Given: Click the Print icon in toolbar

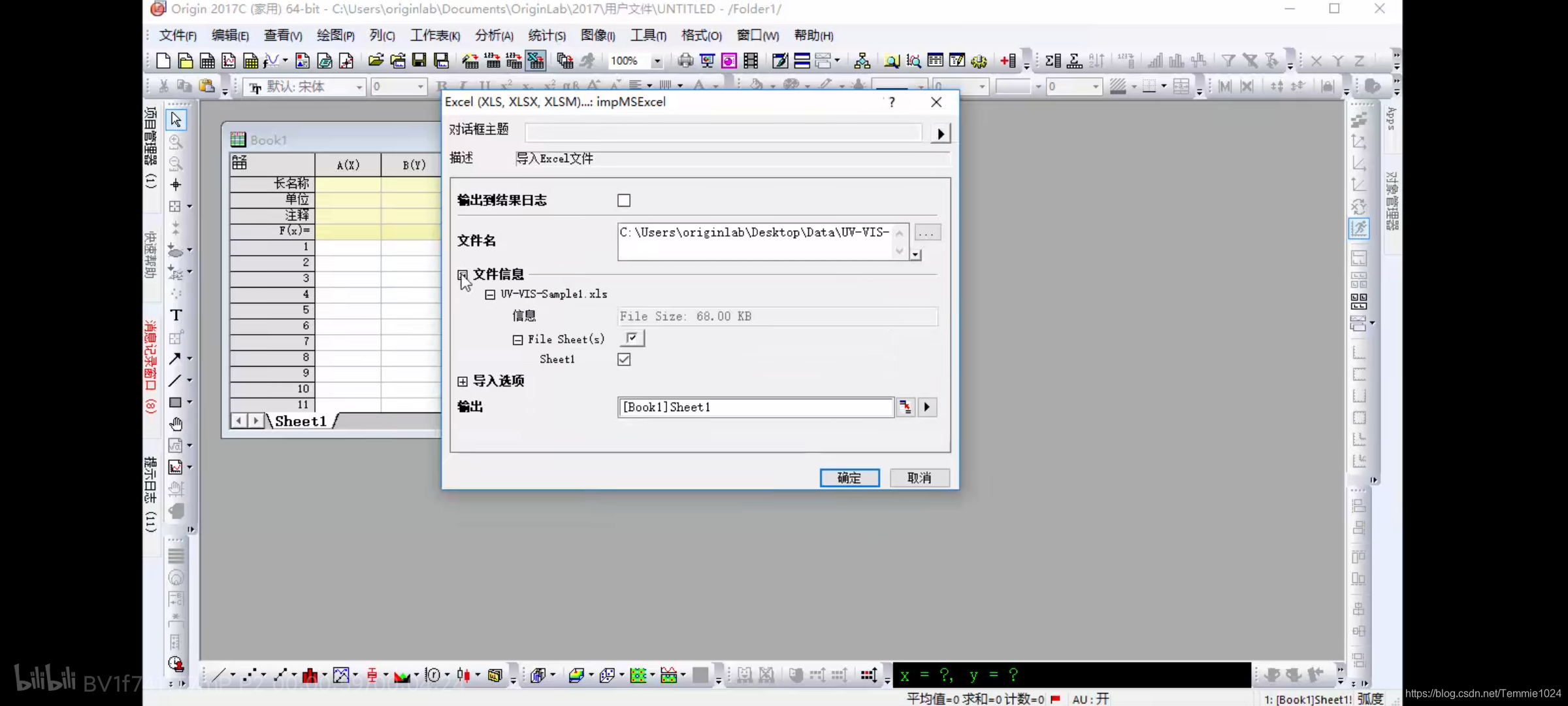Looking at the screenshot, I should point(685,61).
